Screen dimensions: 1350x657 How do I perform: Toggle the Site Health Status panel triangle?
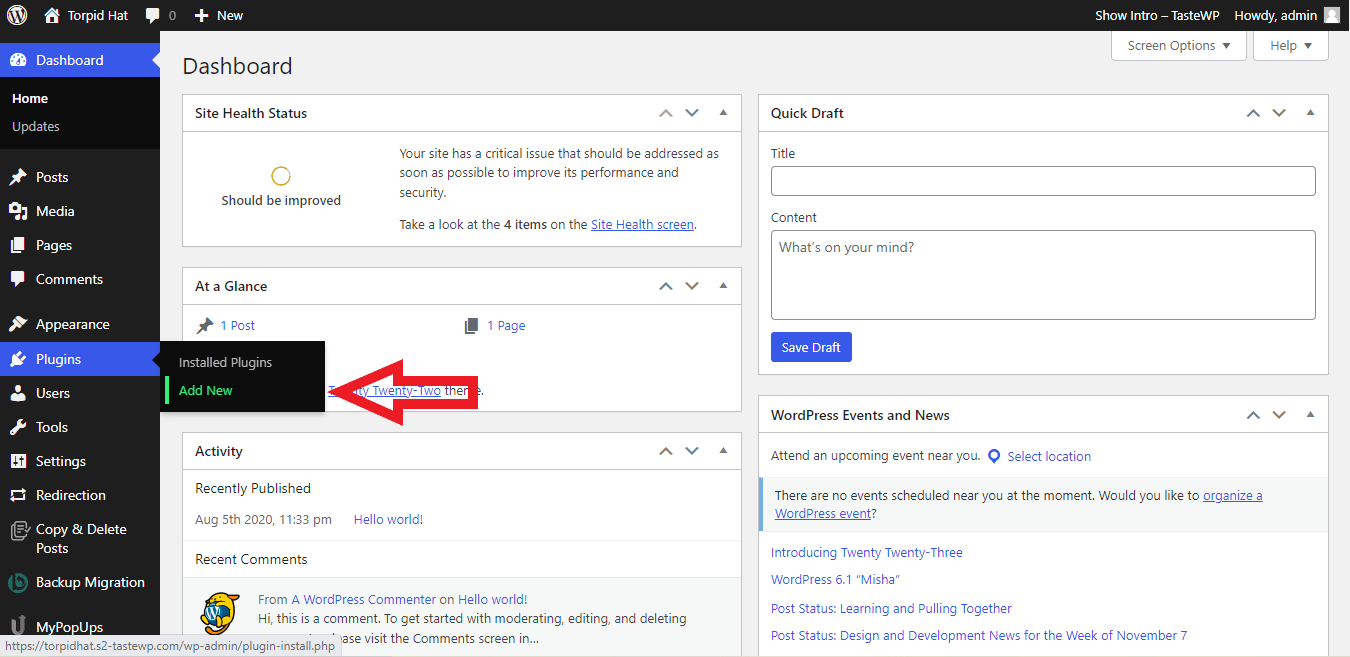[723, 113]
